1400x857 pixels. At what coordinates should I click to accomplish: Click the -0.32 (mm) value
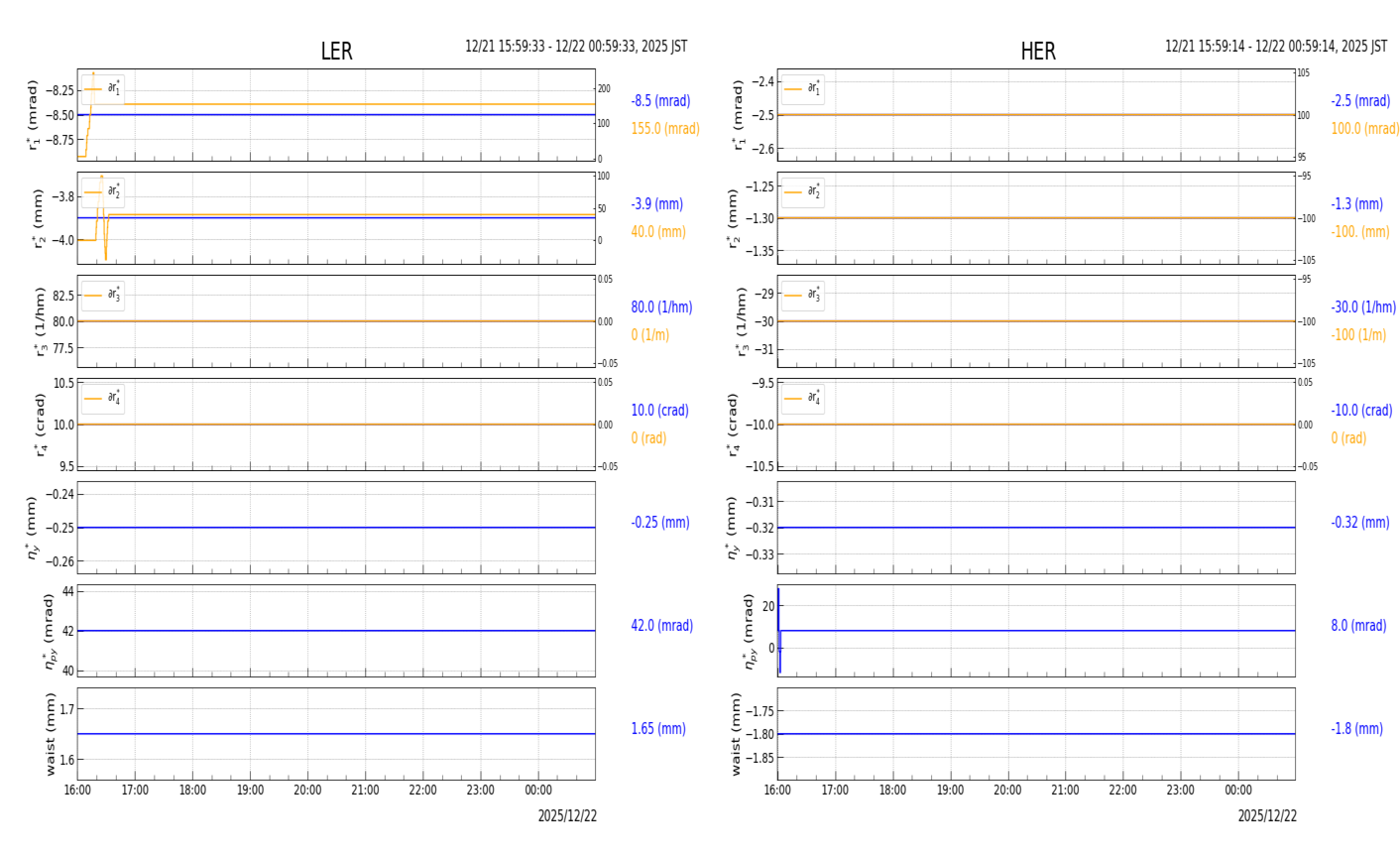click(x=1360, y=523)
